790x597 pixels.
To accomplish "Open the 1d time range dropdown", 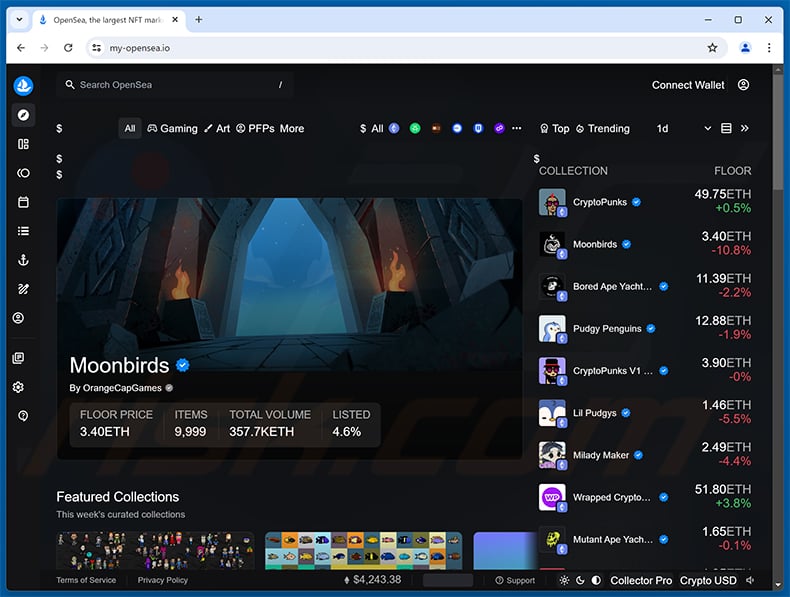I will 684,128.
